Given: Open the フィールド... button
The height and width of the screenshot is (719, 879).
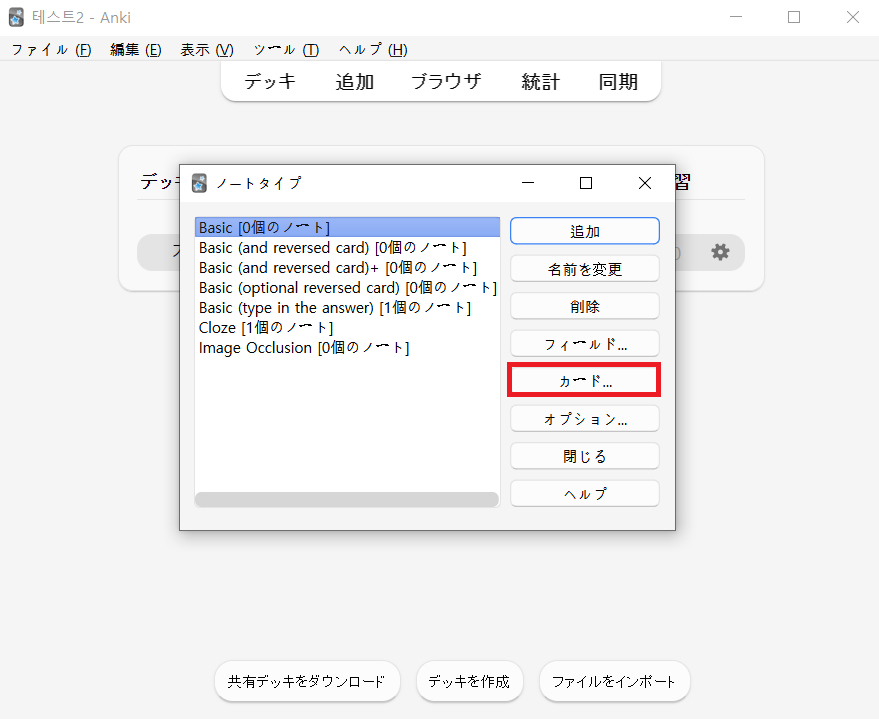Looking at the screenshot, I should tap(585, 344).
